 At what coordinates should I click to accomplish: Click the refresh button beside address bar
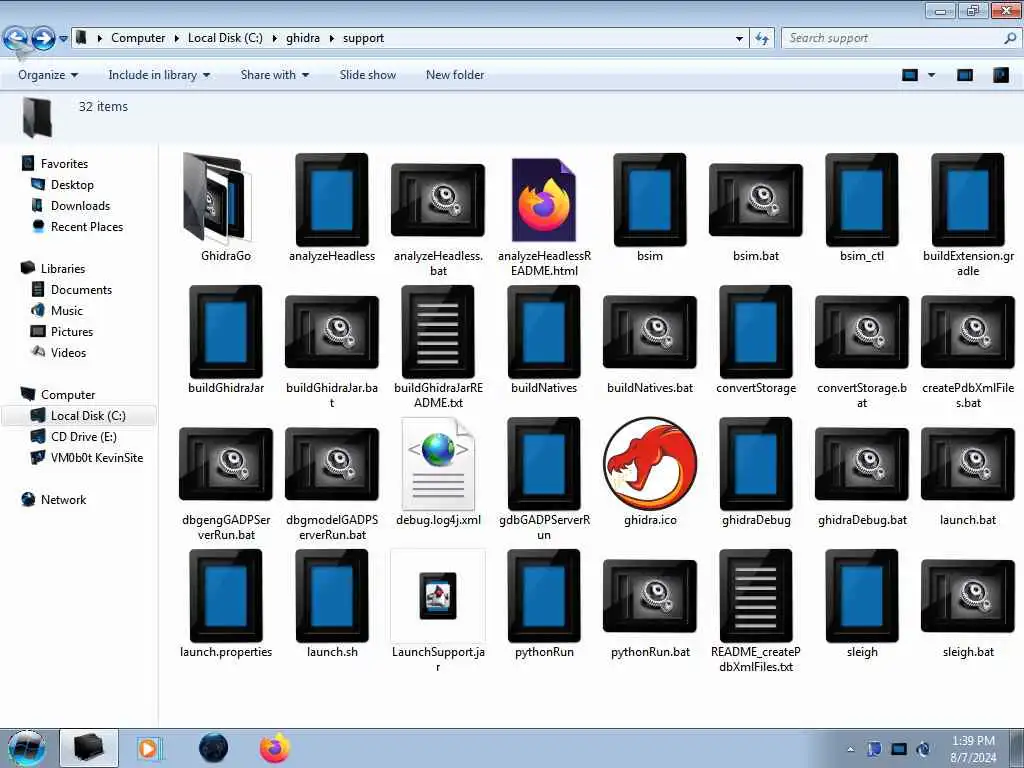point(762,39)
